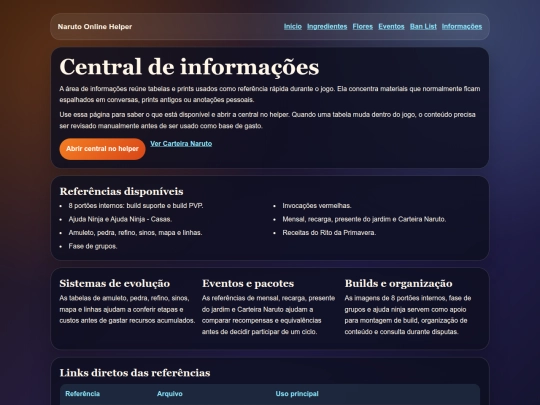Click the Referências disponíveis heading
The height and width of the screenshot is (405, 540).
tap(121, 191)
